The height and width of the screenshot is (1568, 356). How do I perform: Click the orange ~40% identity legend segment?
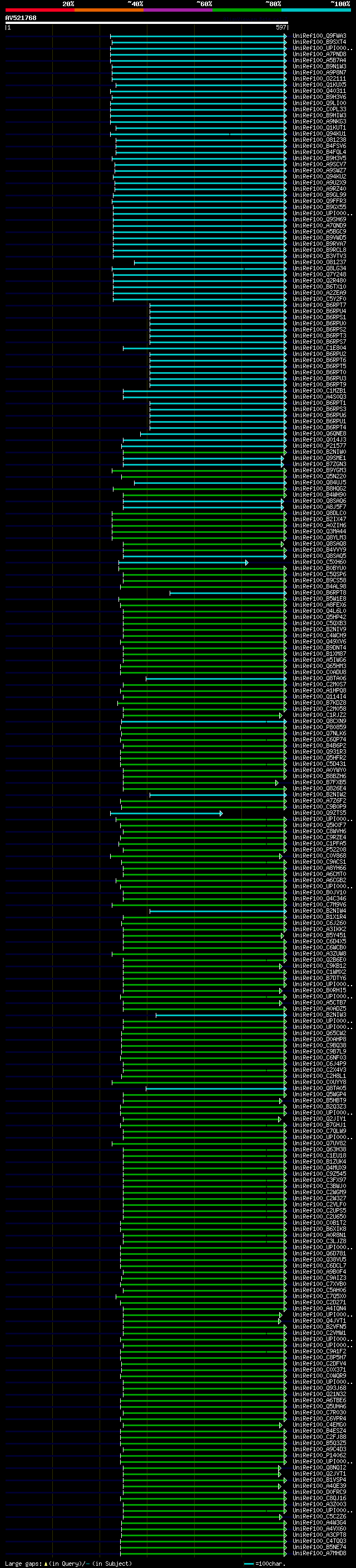[x=109, y=10]
